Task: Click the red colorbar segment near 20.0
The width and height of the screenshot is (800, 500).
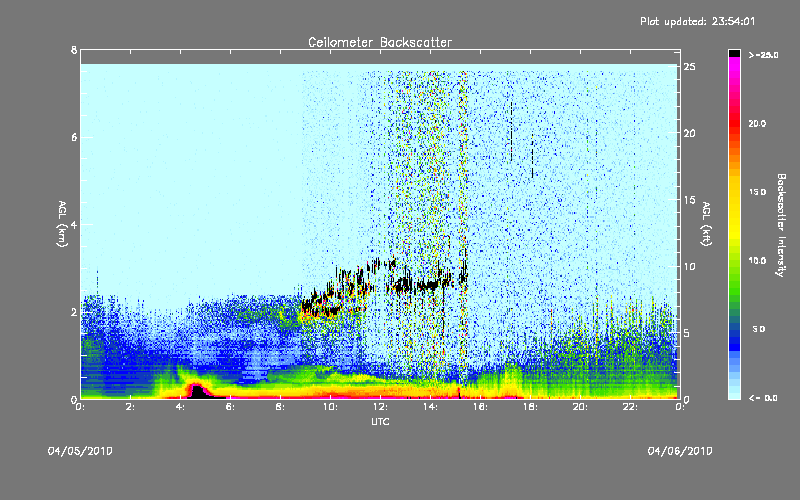Action: click(x=734, y=125)
